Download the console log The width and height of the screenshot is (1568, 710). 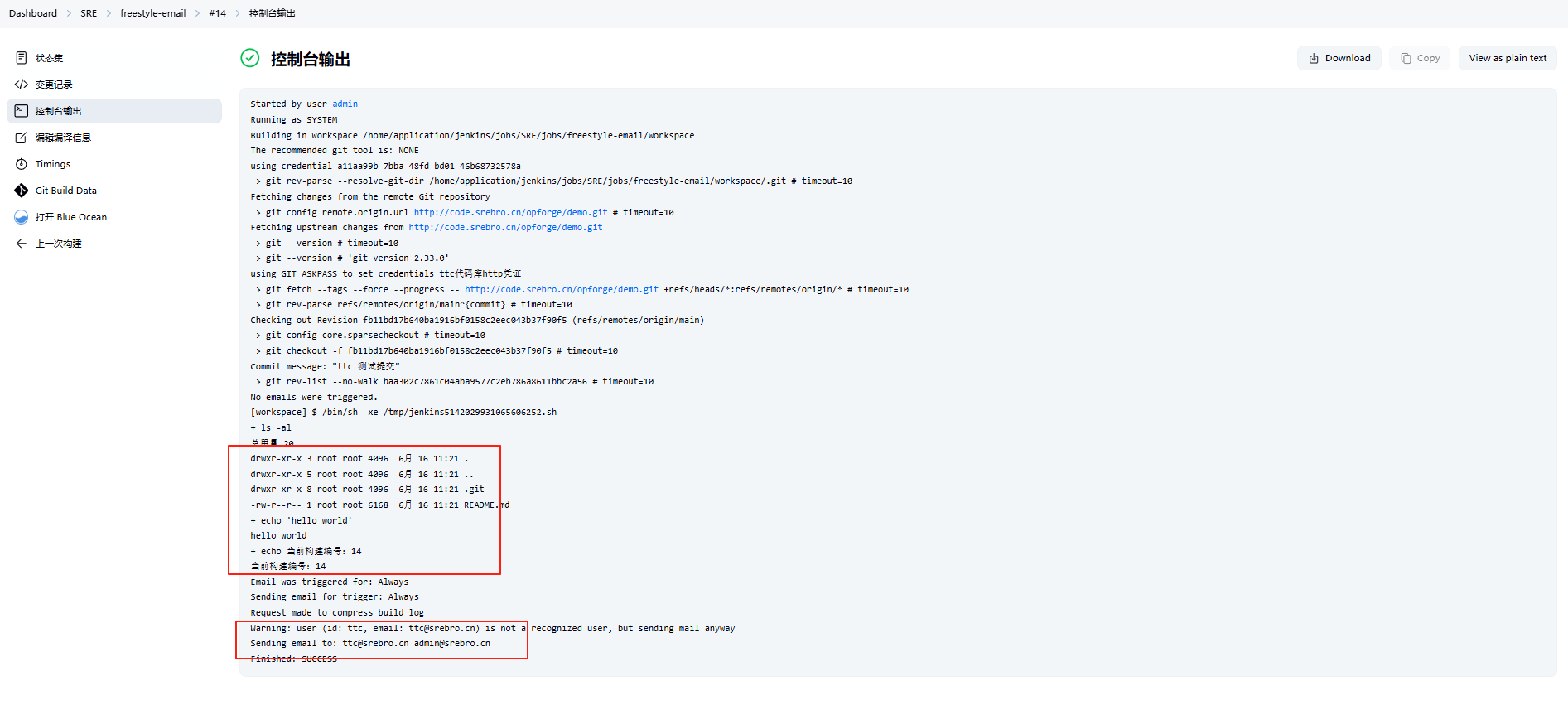(1339, 58)
